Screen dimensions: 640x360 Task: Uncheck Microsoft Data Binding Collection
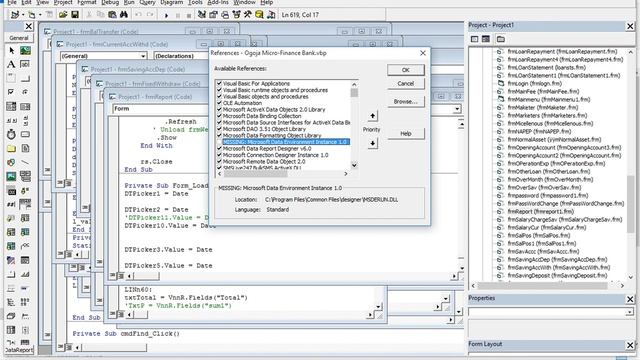click(x=219, y=116)
